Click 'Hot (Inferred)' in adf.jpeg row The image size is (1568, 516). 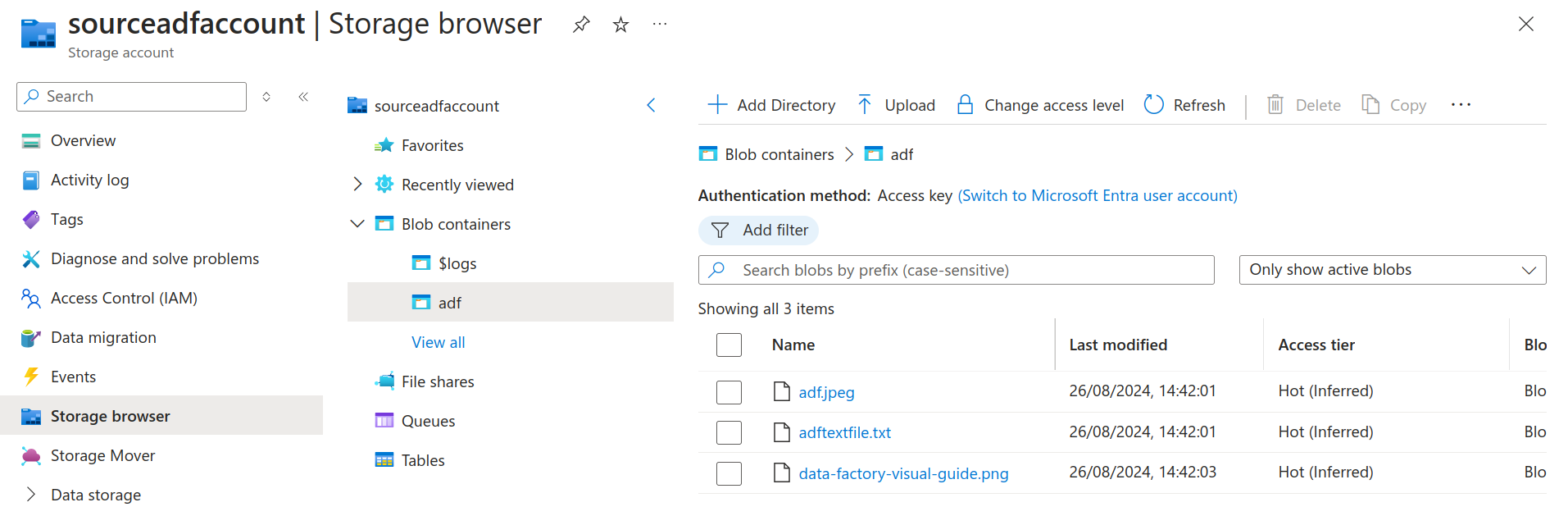(1325, 390)
